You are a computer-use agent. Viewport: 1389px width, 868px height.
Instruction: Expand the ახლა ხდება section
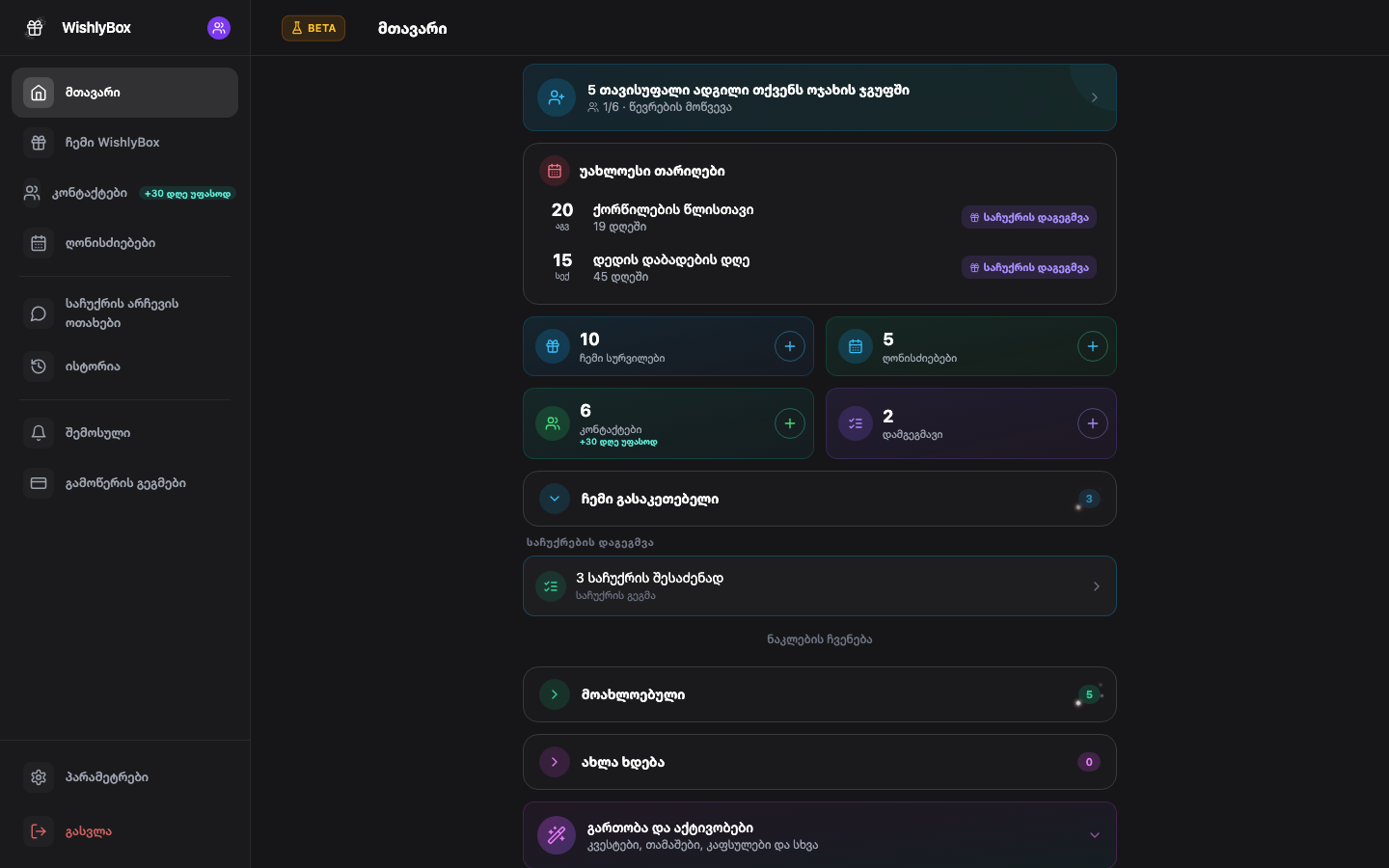(555, 762)
